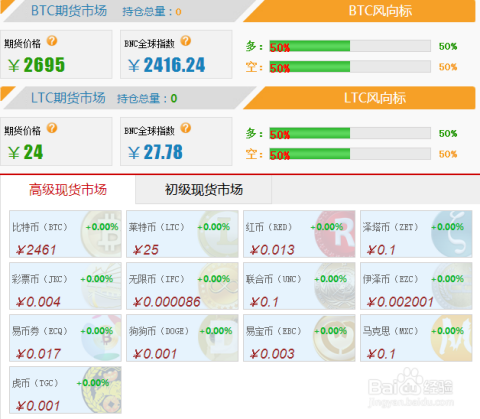The width and height of the screenshot is (480, 419).
Task: Click the infinity coin logo in 无限币 card
Action: pos(218,286)
